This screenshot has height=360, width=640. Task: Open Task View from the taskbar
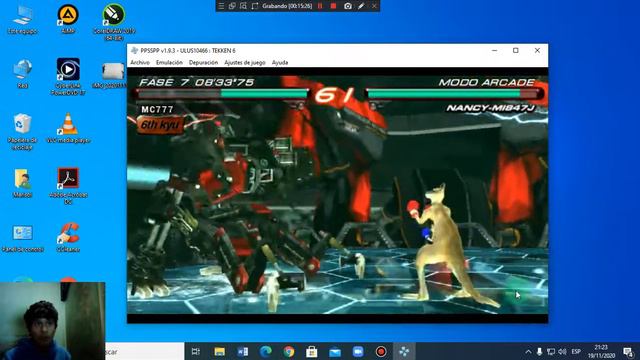tap(196, 351)
